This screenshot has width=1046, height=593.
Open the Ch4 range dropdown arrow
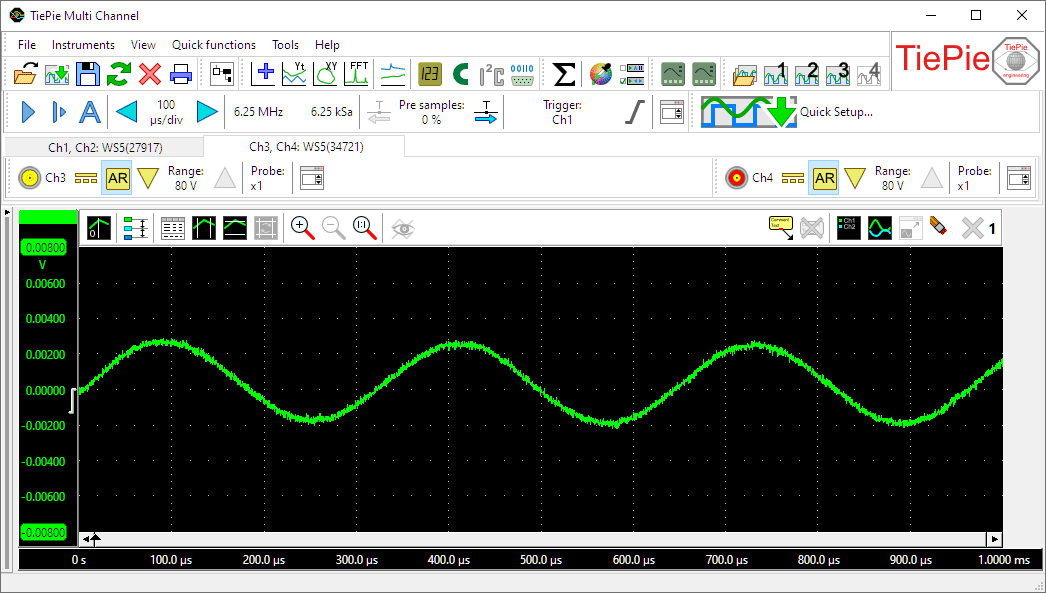point(856,178)
